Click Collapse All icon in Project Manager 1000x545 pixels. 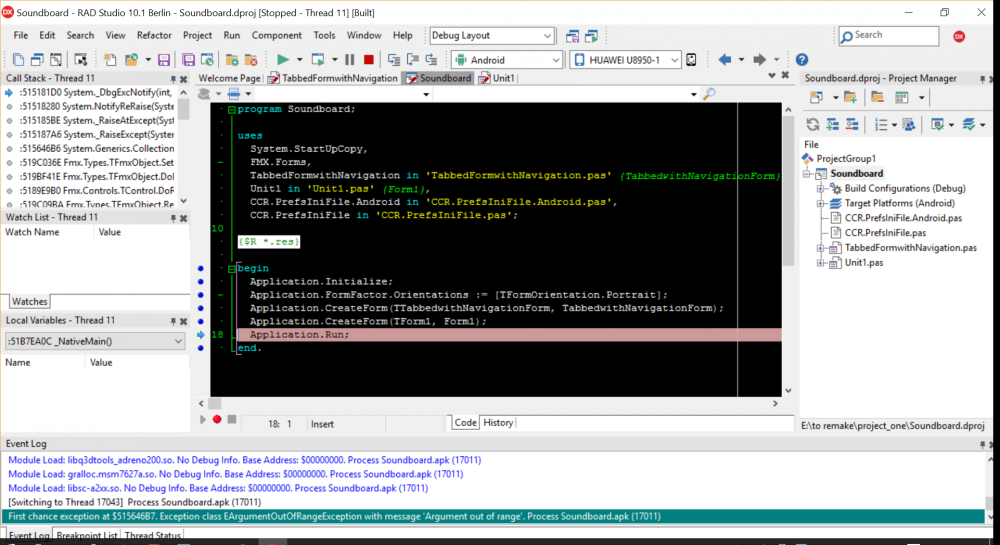(x=852, y=124)
